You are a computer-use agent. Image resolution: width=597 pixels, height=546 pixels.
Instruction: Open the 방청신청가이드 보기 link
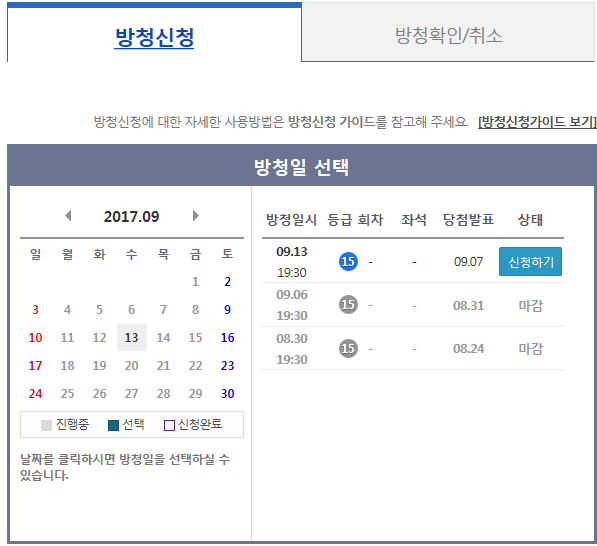[537, 122]
